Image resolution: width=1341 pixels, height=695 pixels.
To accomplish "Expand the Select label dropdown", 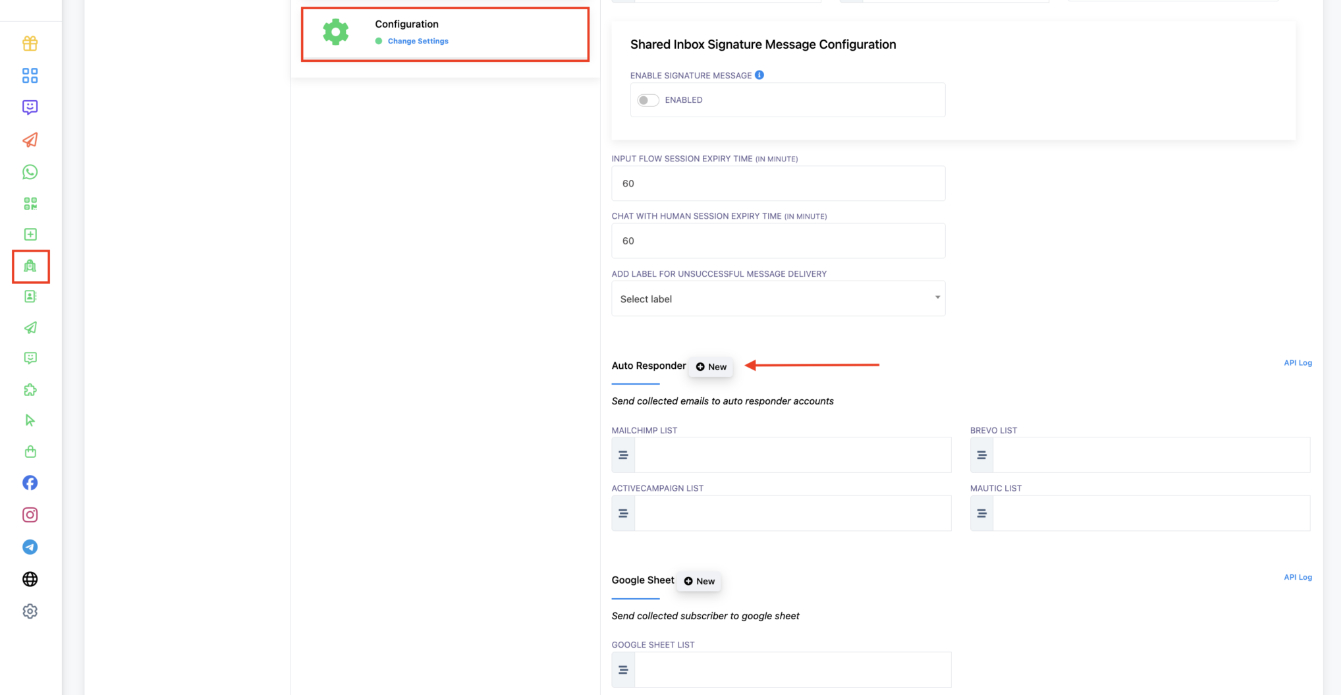I will point(778,299).
